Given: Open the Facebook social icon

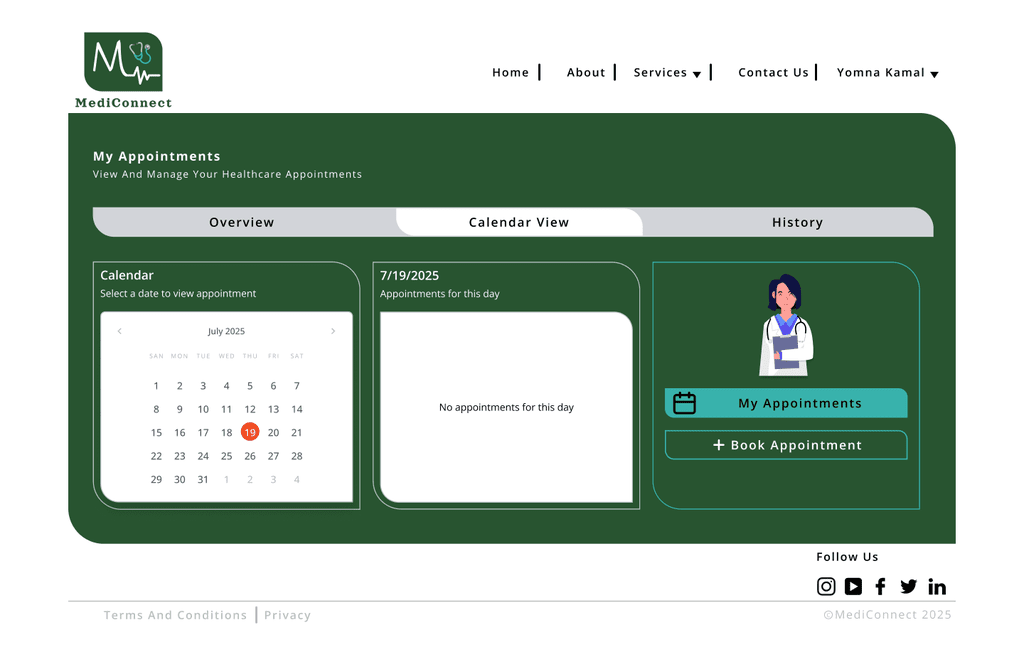Looking at the screenshot, I should [x=880, y=586].
